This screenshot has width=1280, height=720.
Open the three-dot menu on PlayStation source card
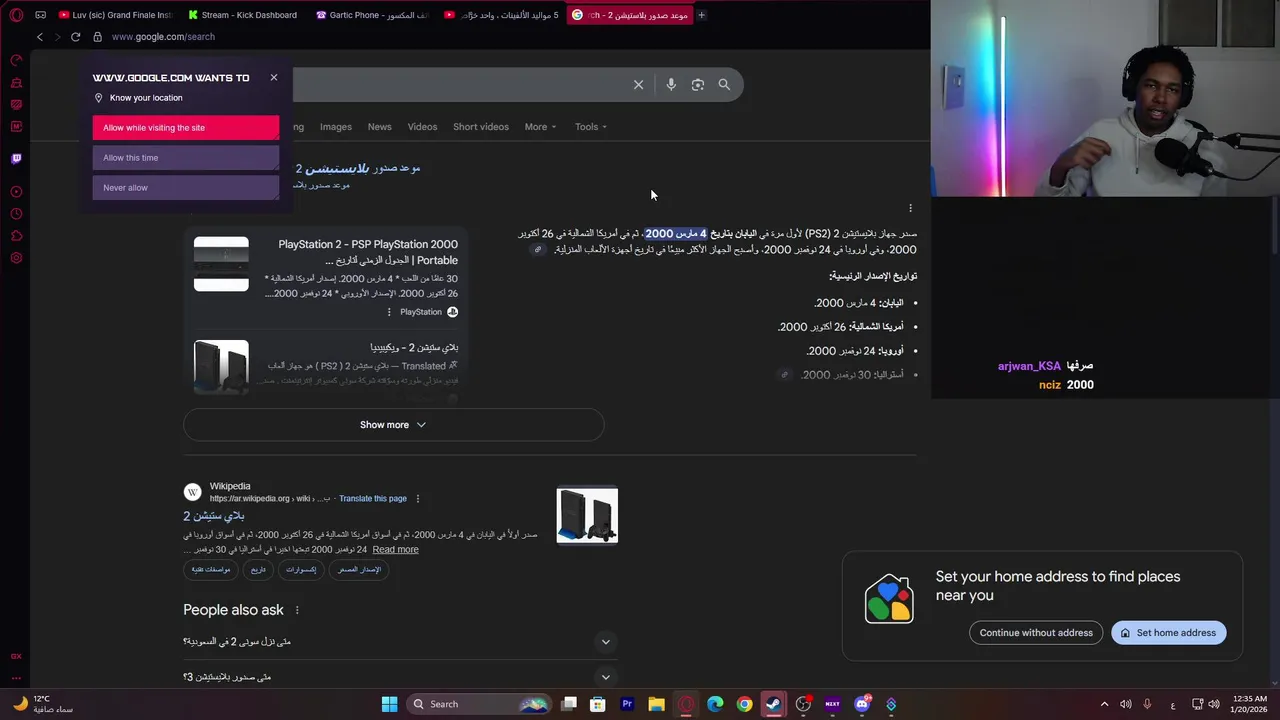[389, 312]
